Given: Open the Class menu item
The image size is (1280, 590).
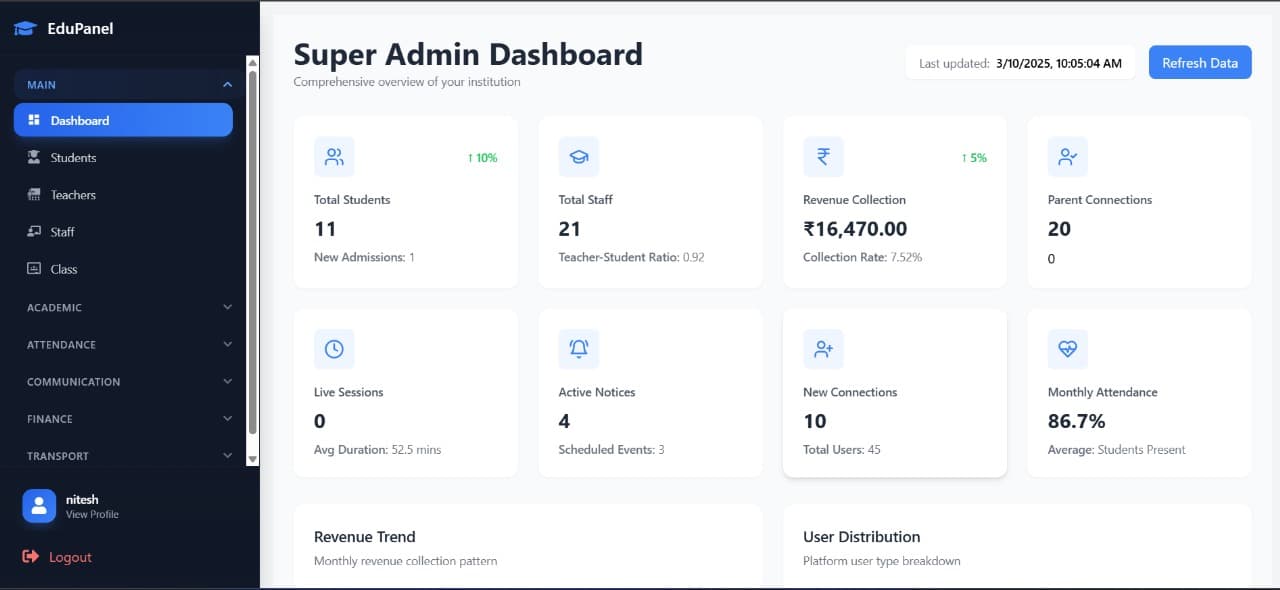Looking at the screenshot, I should tap(123, 268).
